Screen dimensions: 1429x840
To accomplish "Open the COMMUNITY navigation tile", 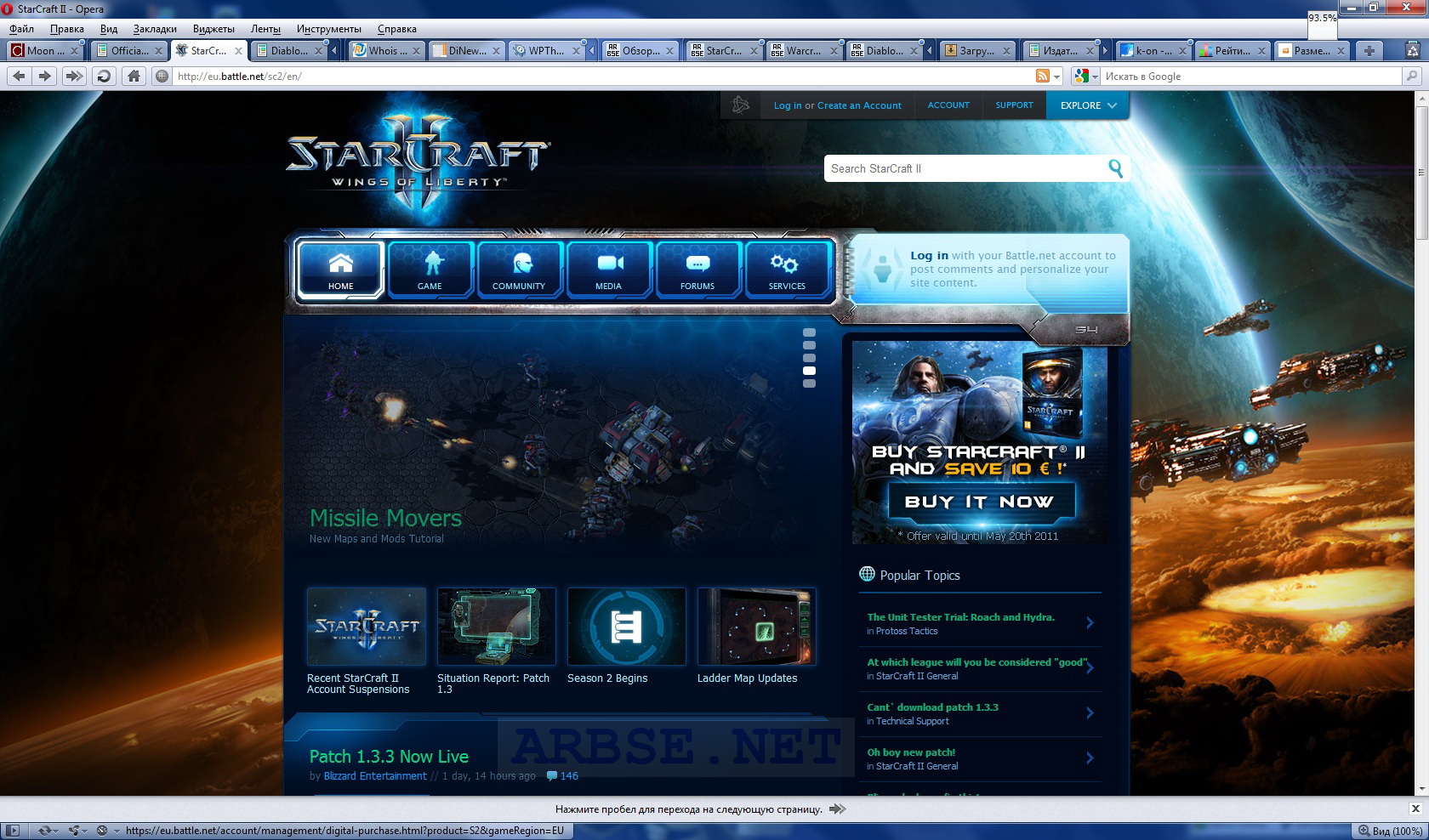I will pos(519,270).
